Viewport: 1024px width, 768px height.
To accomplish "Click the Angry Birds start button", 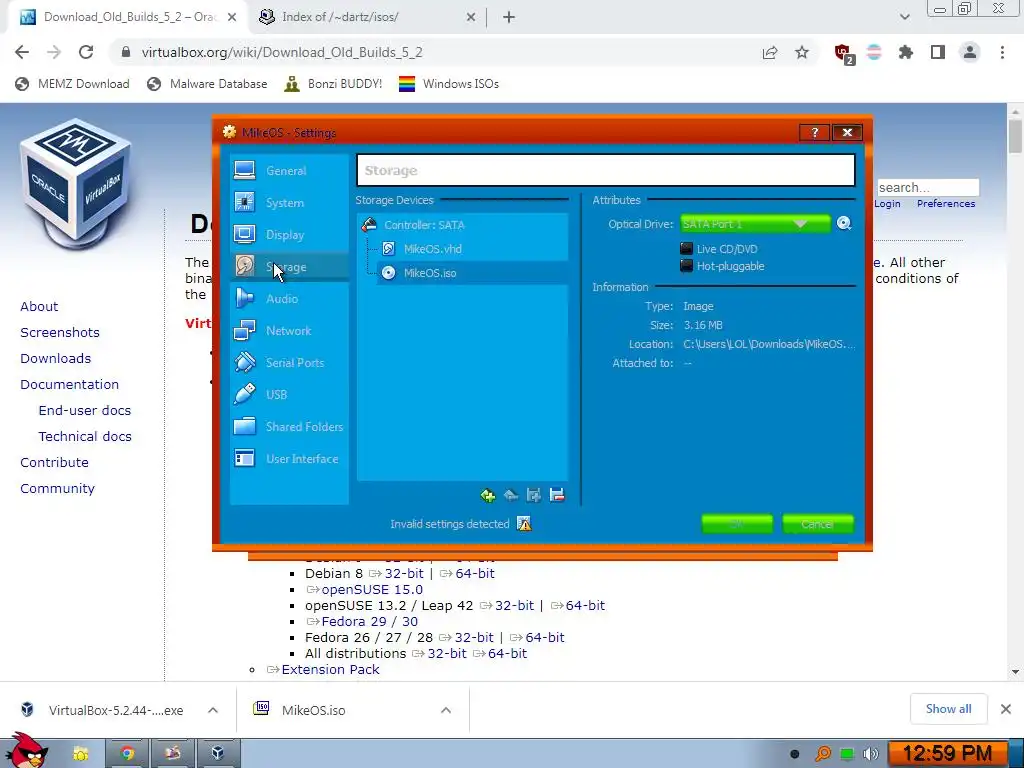I will point(26,750).
